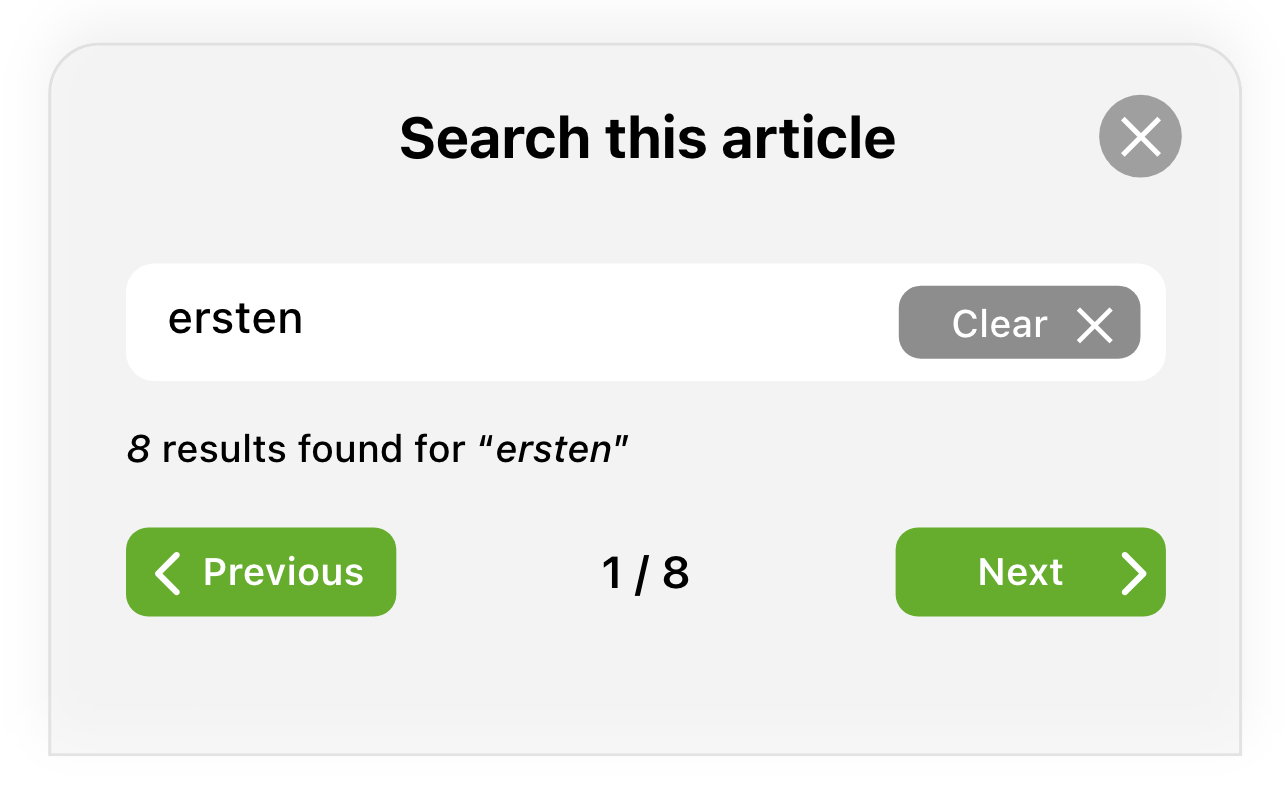This screenshot has height=804, width=1288.
Task: Click the Previous label text
Action: (x=283, y=572)
